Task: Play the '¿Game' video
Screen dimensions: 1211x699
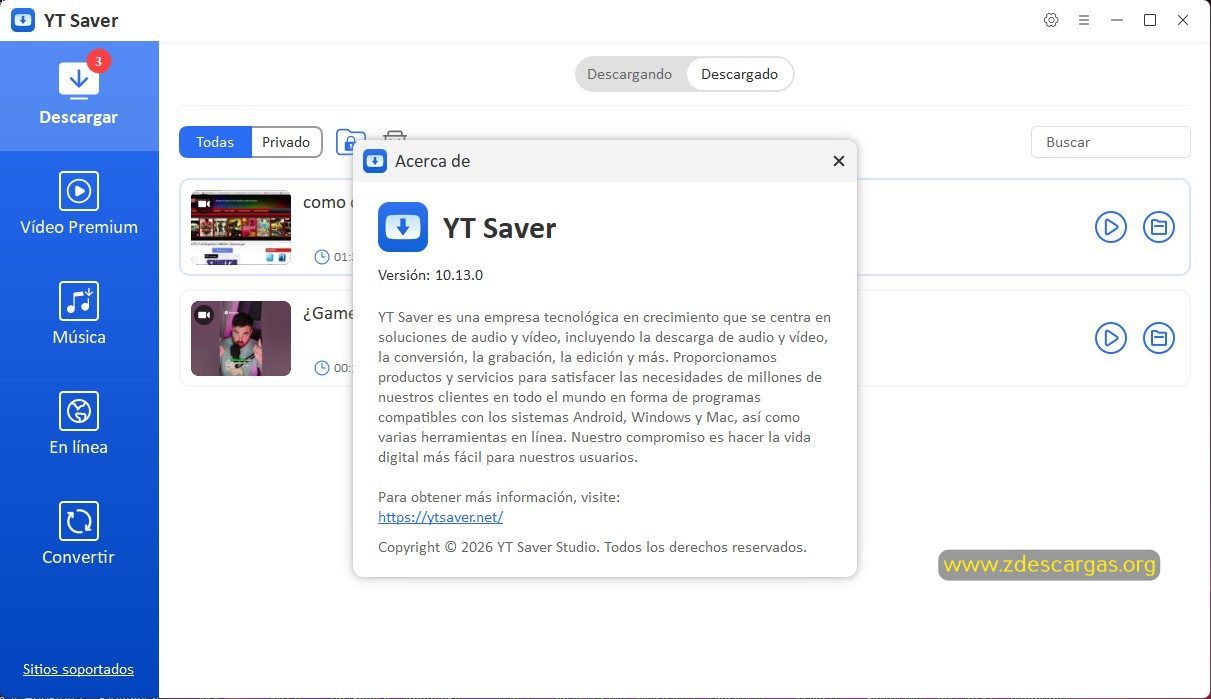Action: click(1110, 337)
